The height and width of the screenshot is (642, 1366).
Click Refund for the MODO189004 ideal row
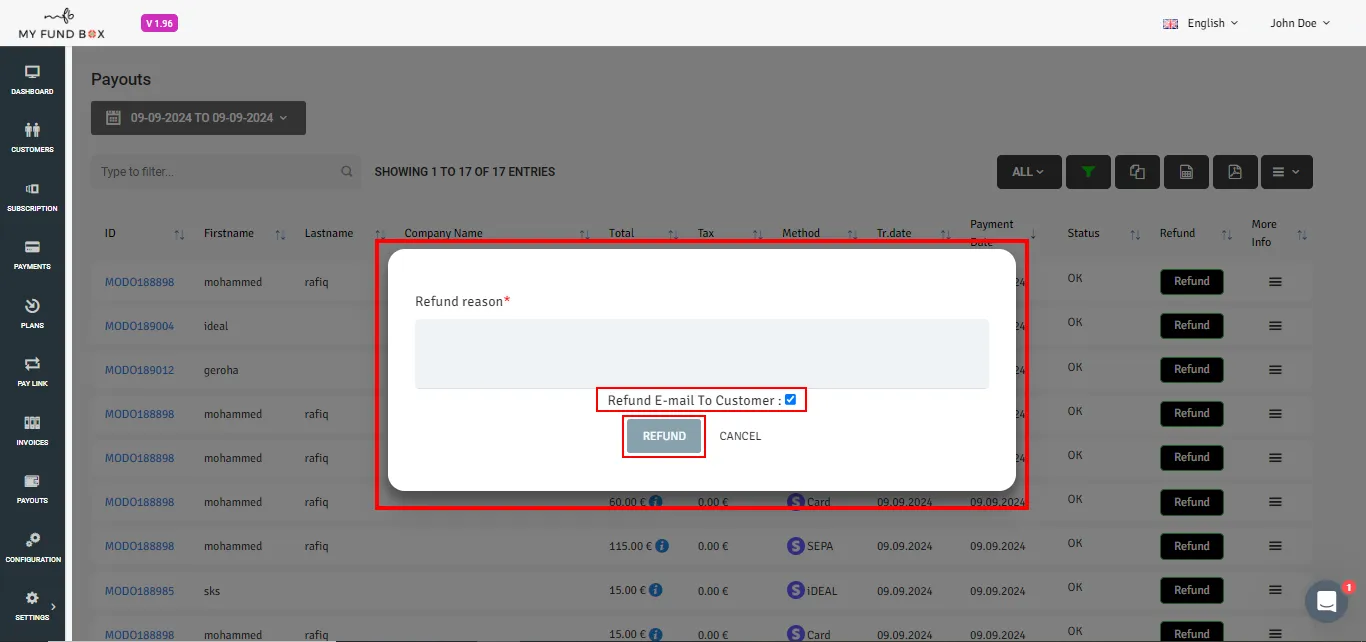pyautogui.click(x=1192, y=325)
